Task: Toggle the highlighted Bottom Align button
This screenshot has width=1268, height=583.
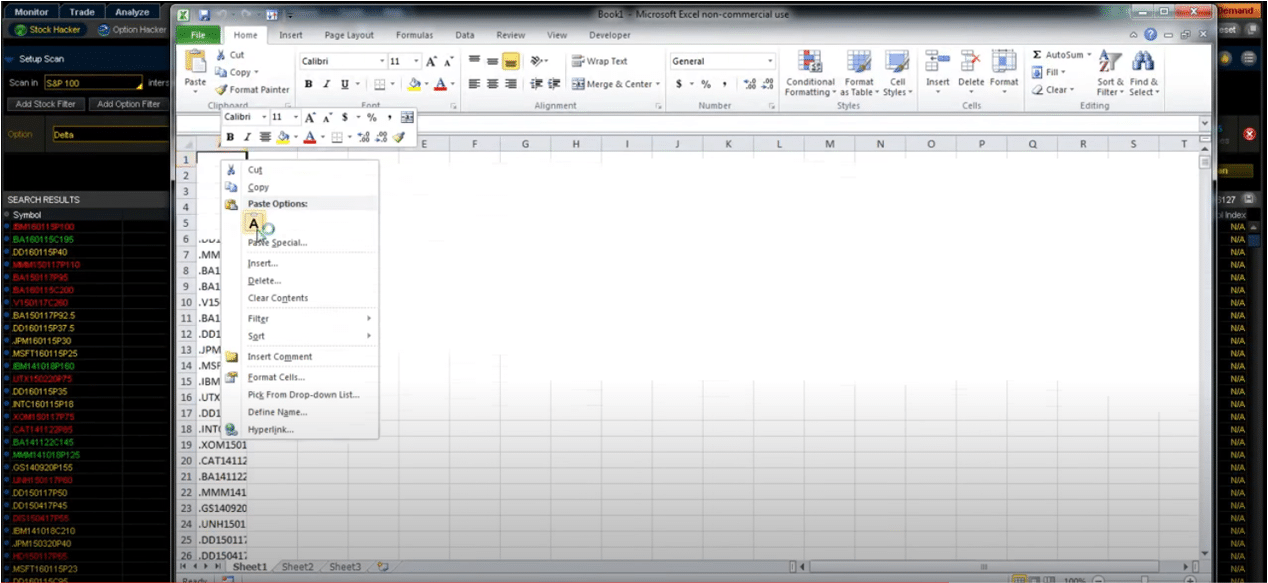Action: (511, 61)
